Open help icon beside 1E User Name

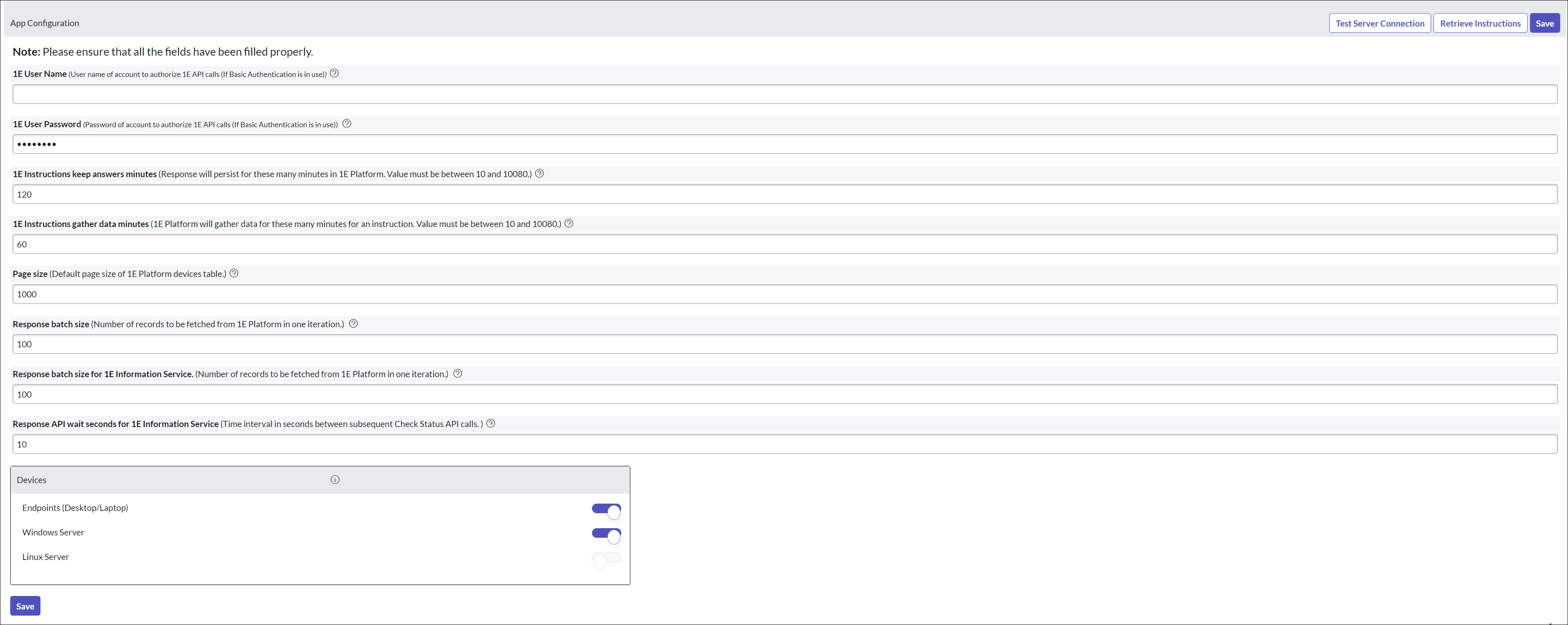[x=334, y=74]
